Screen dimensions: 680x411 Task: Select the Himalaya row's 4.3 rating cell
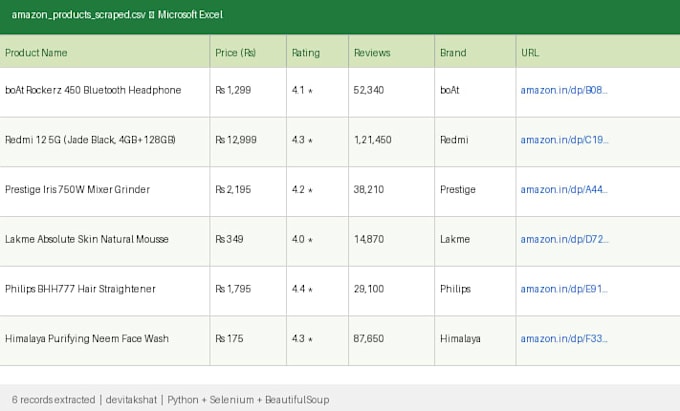click(x=317, y=341)
